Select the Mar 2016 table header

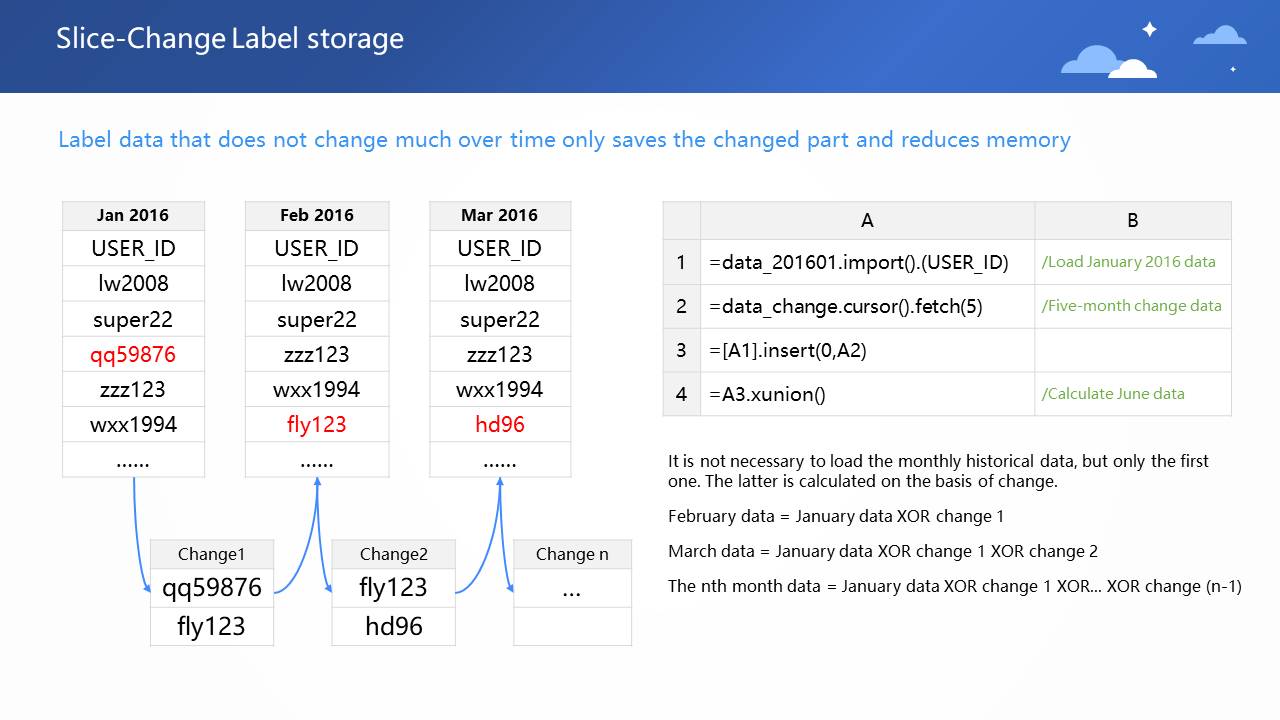click(x=499, y=215)
